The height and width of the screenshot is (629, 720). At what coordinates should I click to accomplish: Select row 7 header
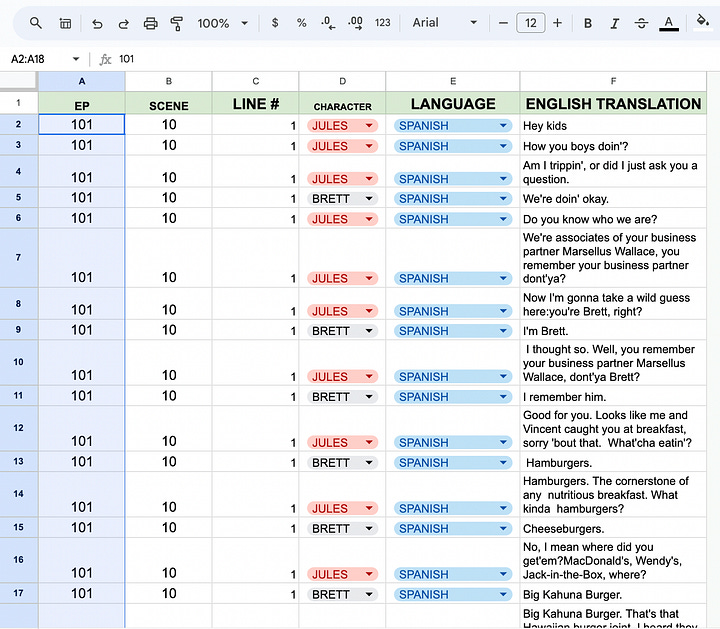[x=19, y=258]
